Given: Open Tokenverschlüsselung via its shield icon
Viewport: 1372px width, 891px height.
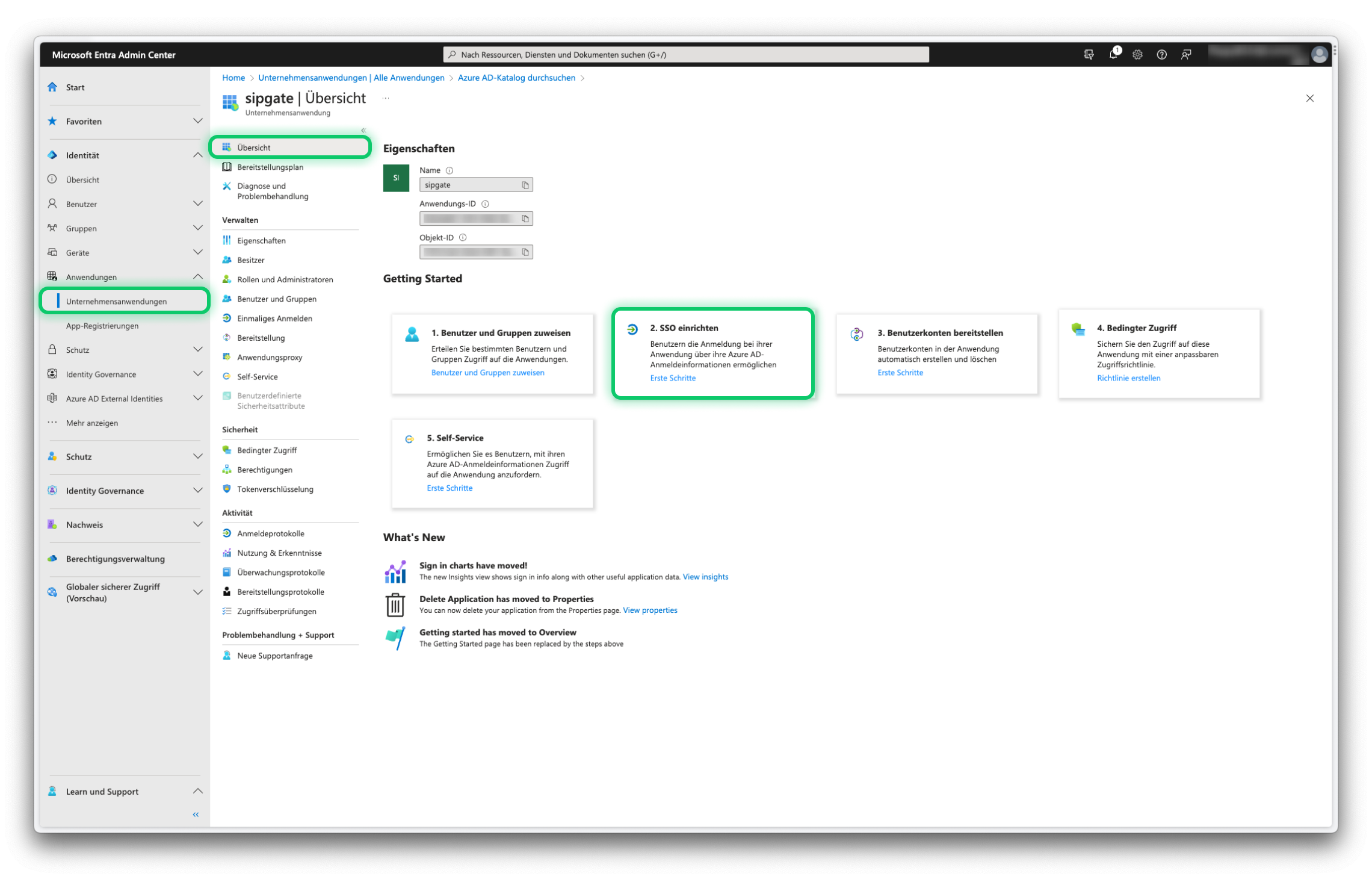Looking at the screenshot, I should coord(227,489).
